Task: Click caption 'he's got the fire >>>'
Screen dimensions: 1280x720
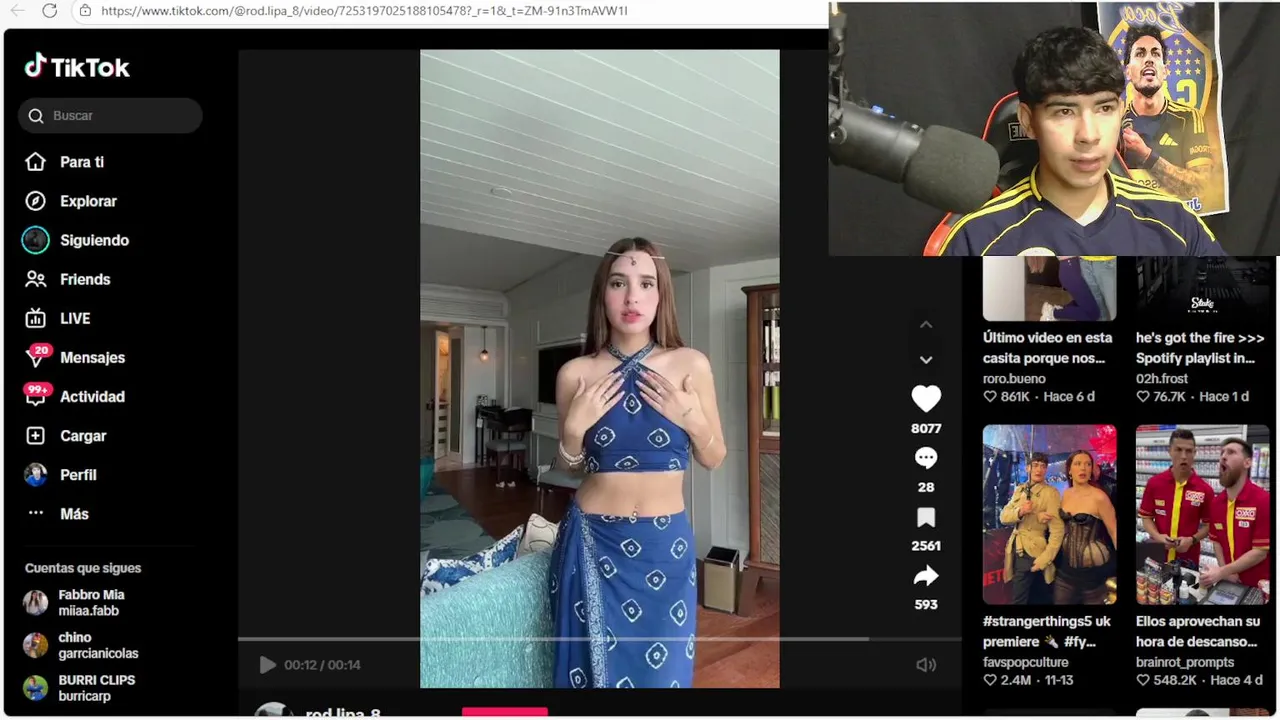Action: tap(1200, 348)
